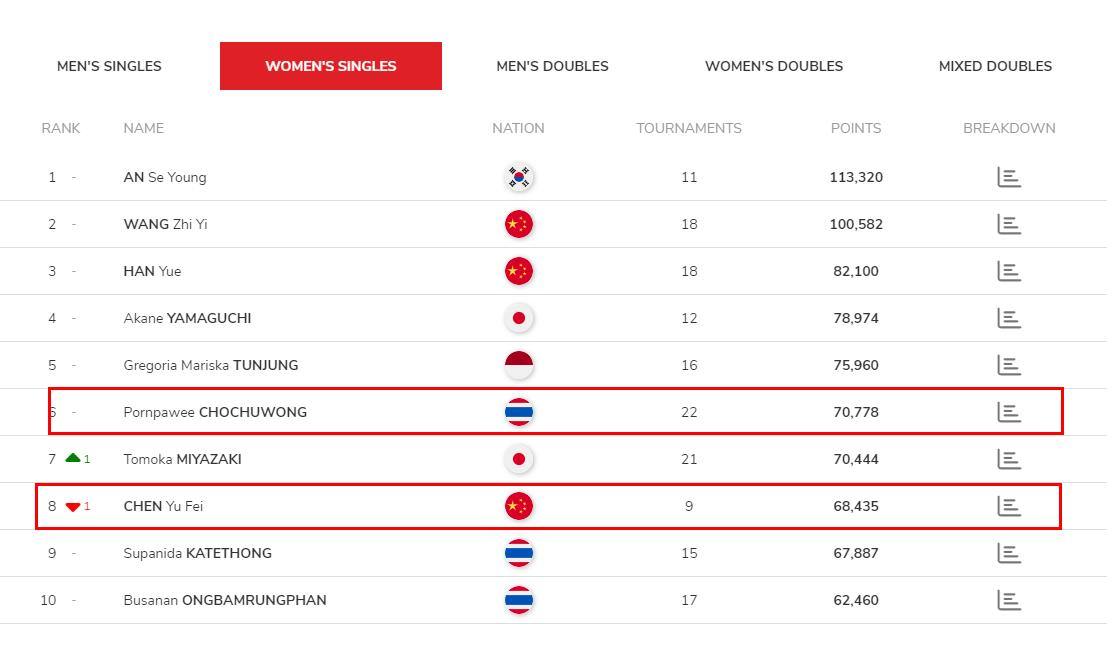
Task: Open points breakdown for WANG Zhi Yi
Action: 1009,224
